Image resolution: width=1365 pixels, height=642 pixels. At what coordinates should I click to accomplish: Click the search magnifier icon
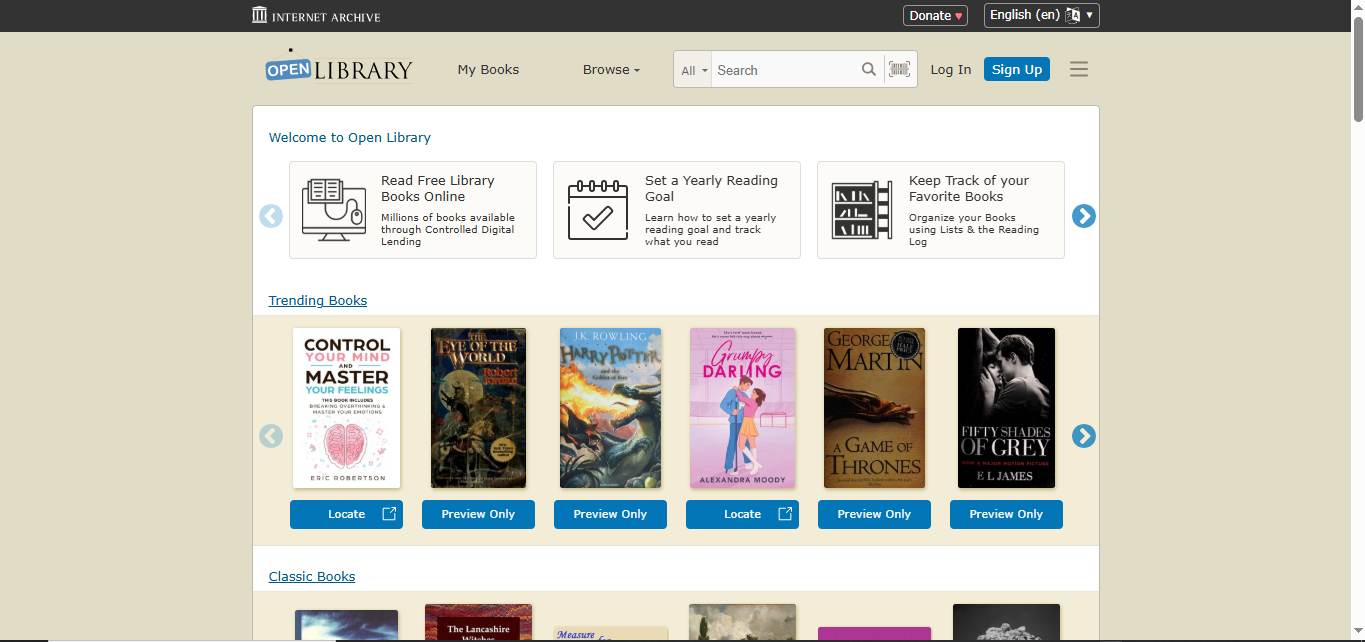(x=869, y=70)
